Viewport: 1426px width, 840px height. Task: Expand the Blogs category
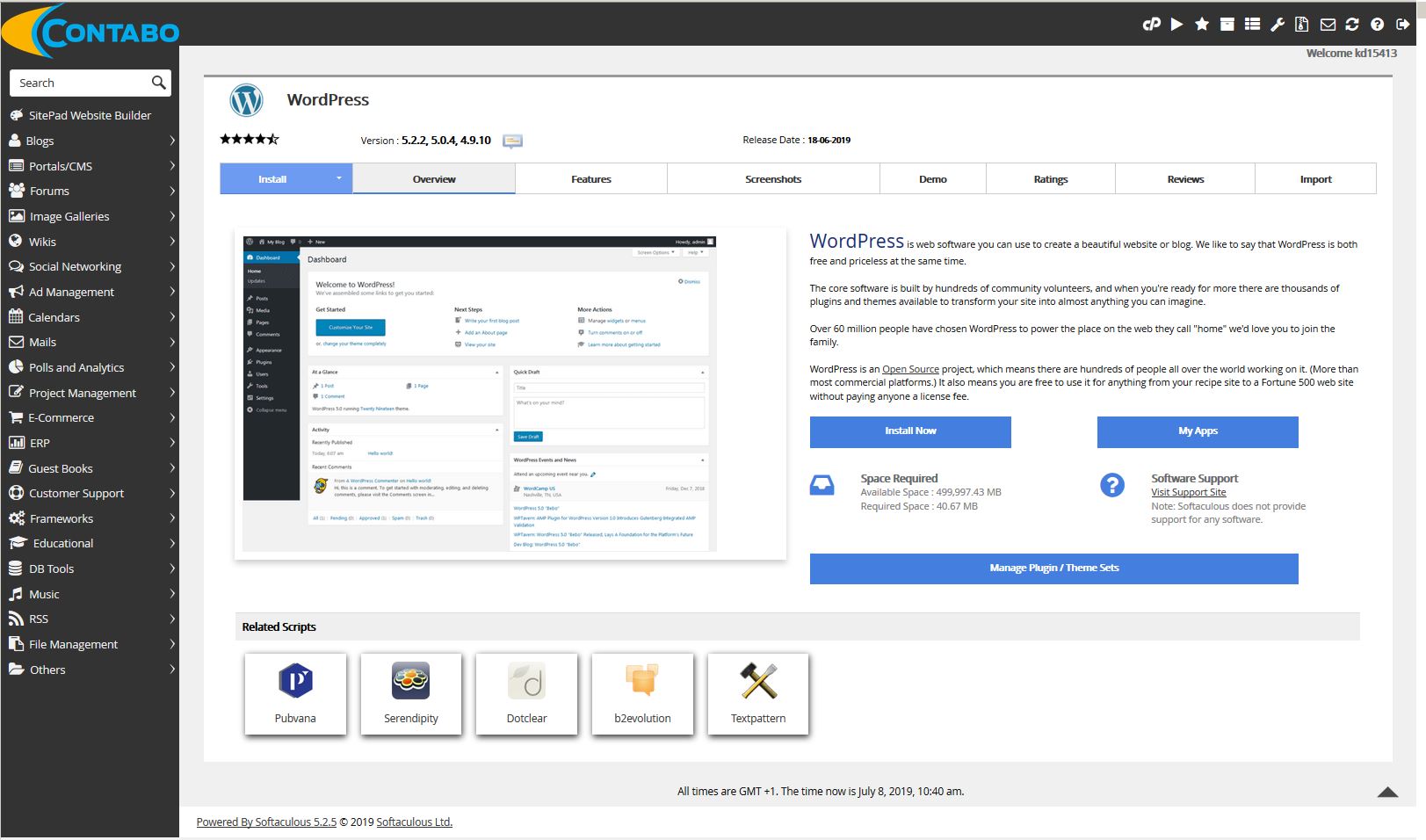(90, 141)
